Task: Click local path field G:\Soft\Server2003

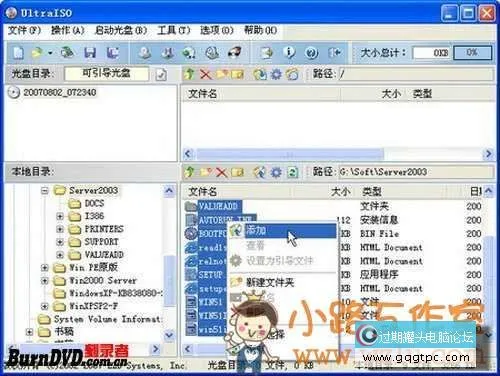Action: tap(415, 172)
